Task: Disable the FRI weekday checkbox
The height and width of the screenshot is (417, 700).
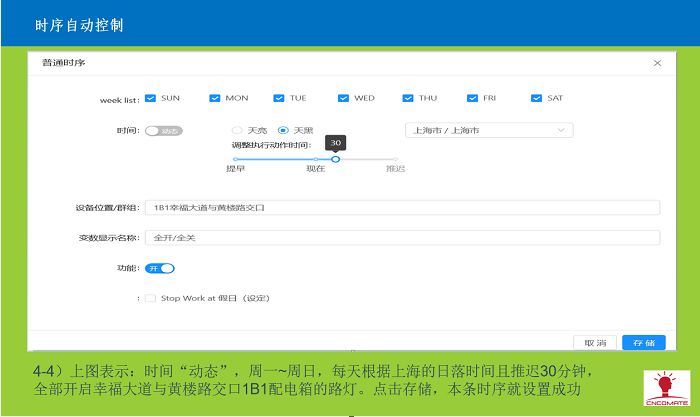Action: [472, 98]
